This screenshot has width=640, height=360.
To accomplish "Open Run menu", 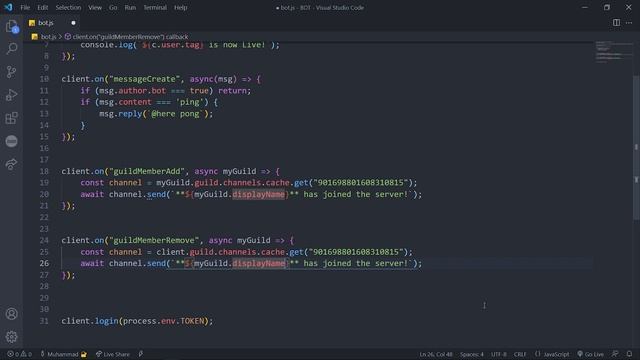I will (130, 7).
